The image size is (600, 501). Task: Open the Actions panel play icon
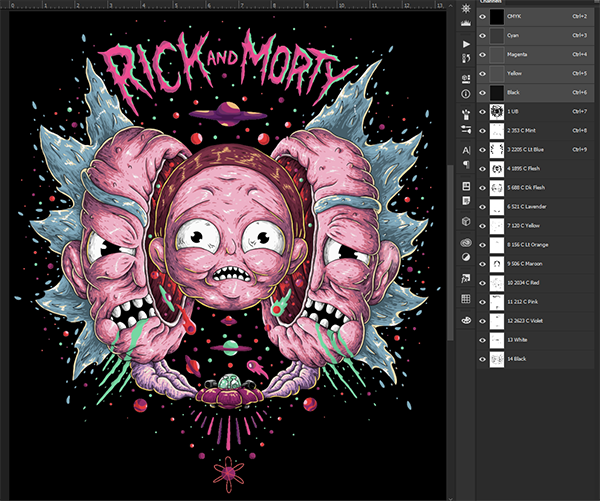(x=466, y=44)
